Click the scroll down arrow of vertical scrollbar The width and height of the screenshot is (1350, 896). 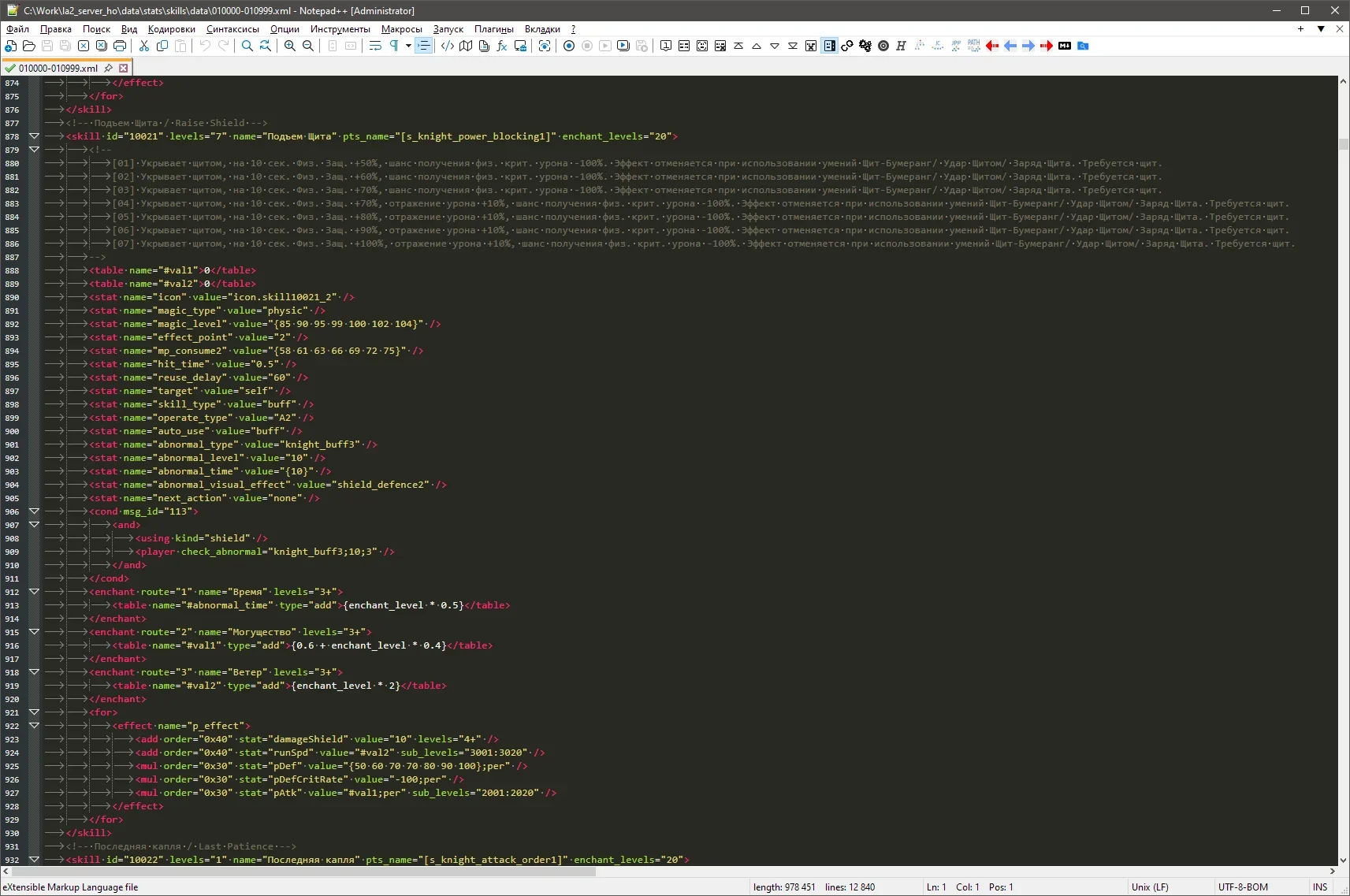(1344, 860)
